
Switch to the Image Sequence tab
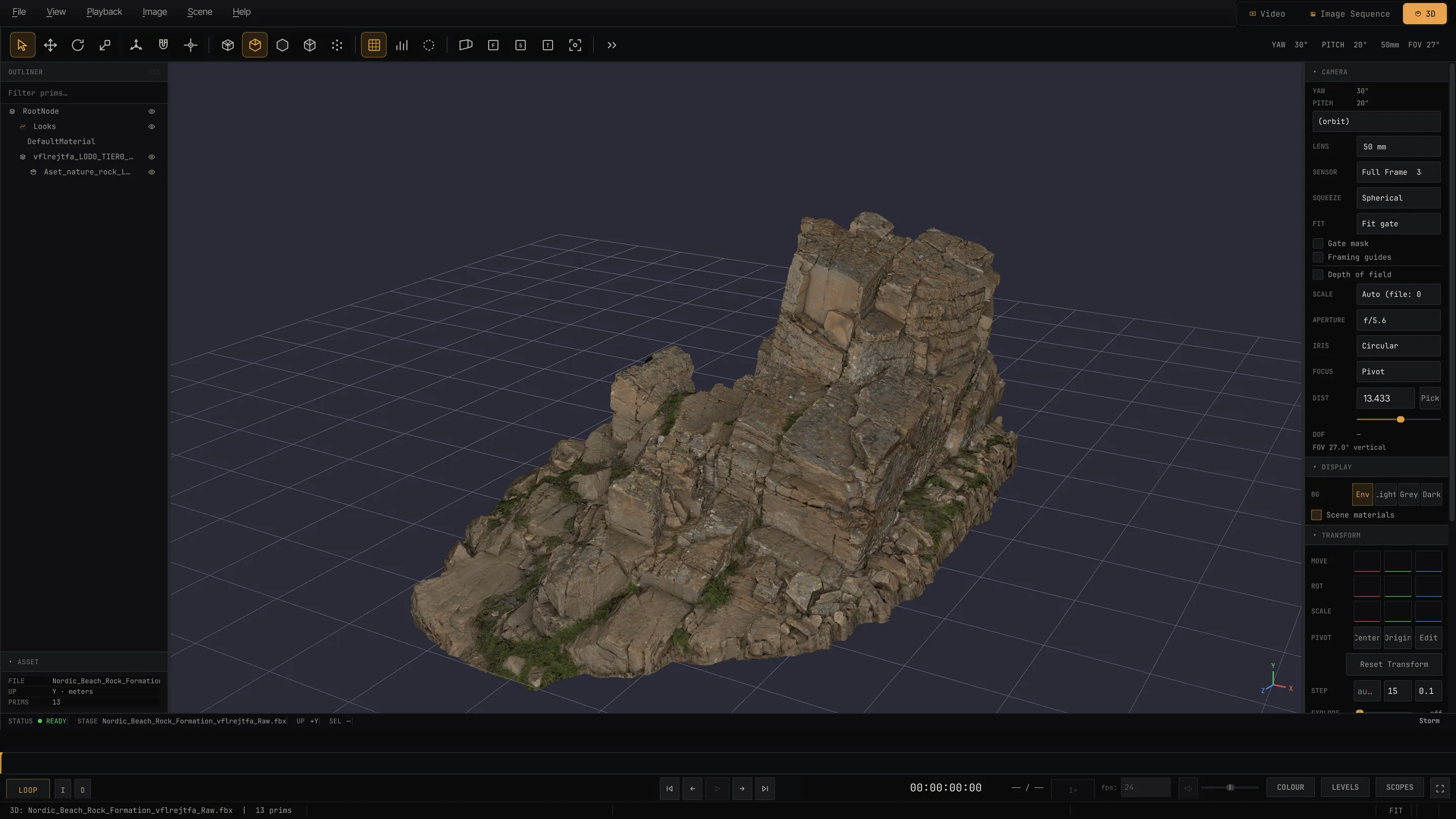[1350, 14]
